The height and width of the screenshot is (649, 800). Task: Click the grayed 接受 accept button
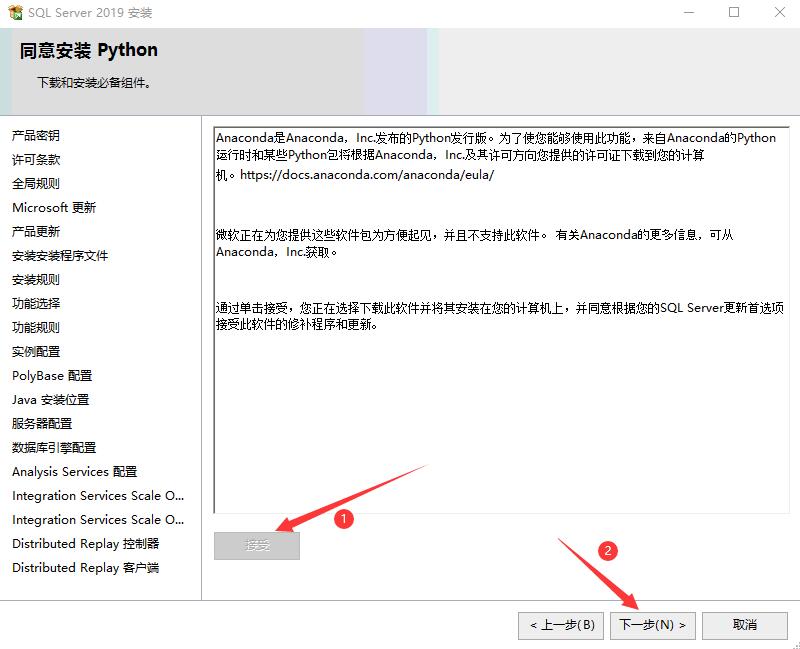257,545
